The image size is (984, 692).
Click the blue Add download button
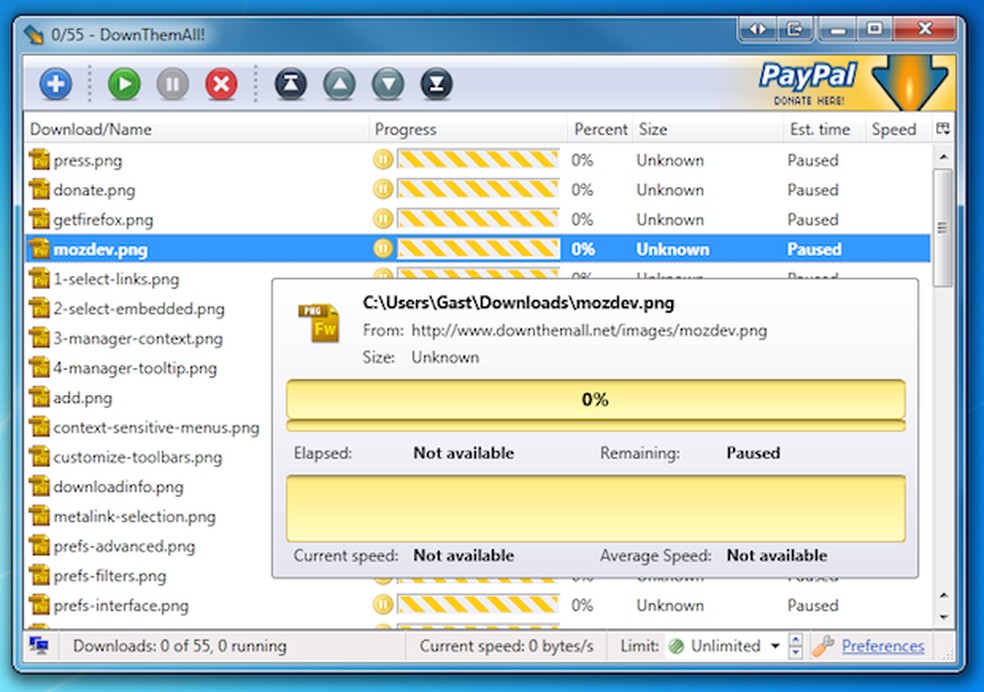[56, 84]
